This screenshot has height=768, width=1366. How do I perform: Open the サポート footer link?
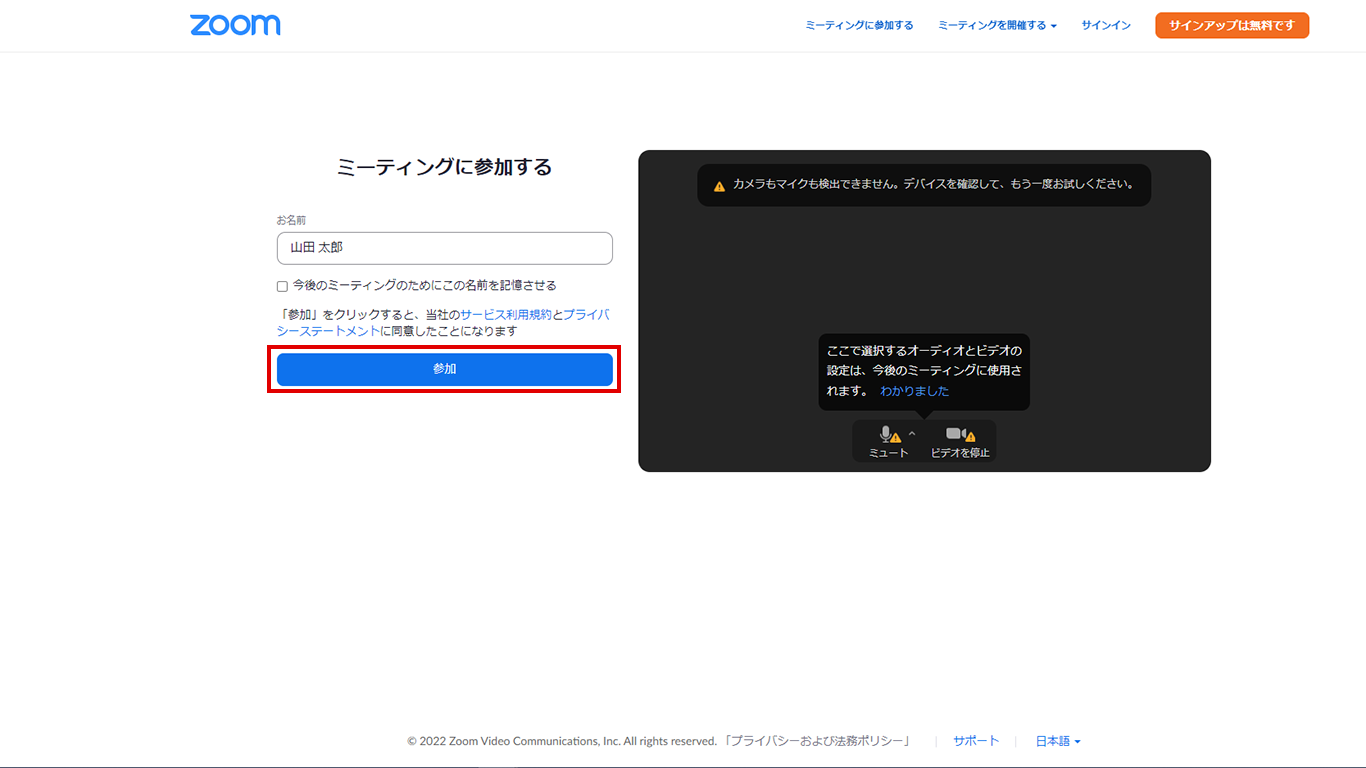976,741
